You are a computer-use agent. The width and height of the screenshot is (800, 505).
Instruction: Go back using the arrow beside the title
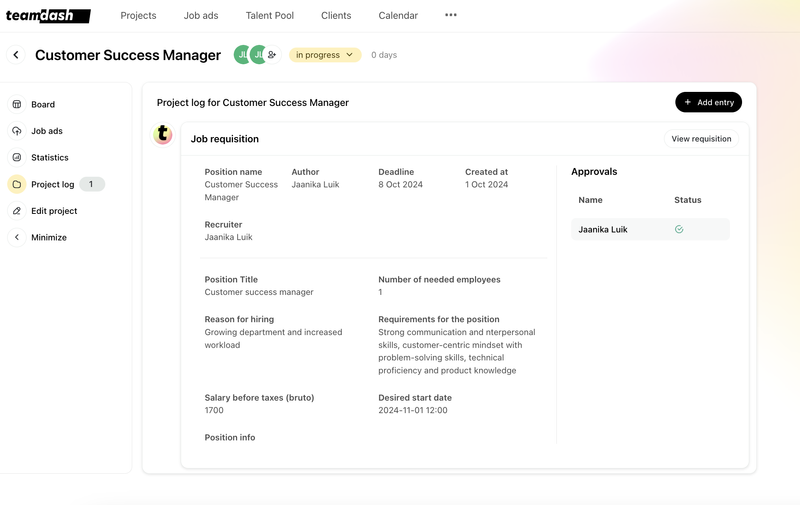click(x=16, y=55)
